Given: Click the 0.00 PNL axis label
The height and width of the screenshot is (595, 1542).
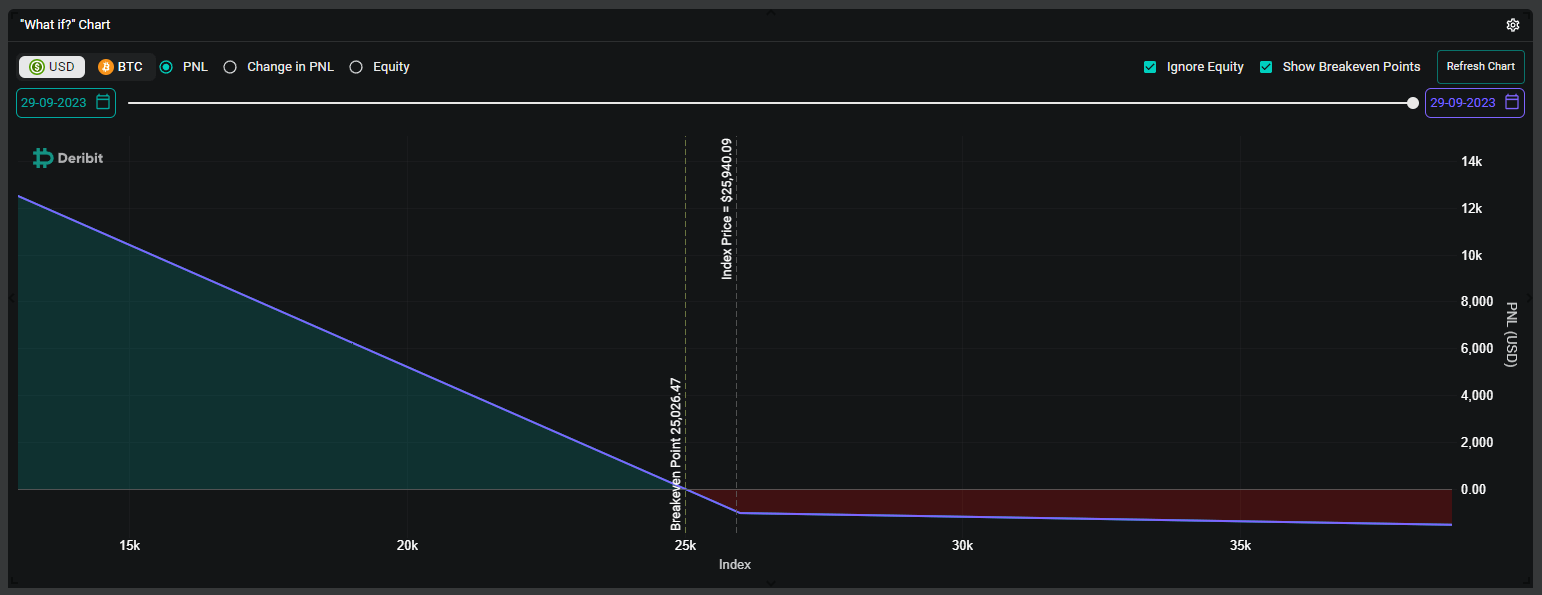Looking at the screenshot, I should coord(1471,489).
